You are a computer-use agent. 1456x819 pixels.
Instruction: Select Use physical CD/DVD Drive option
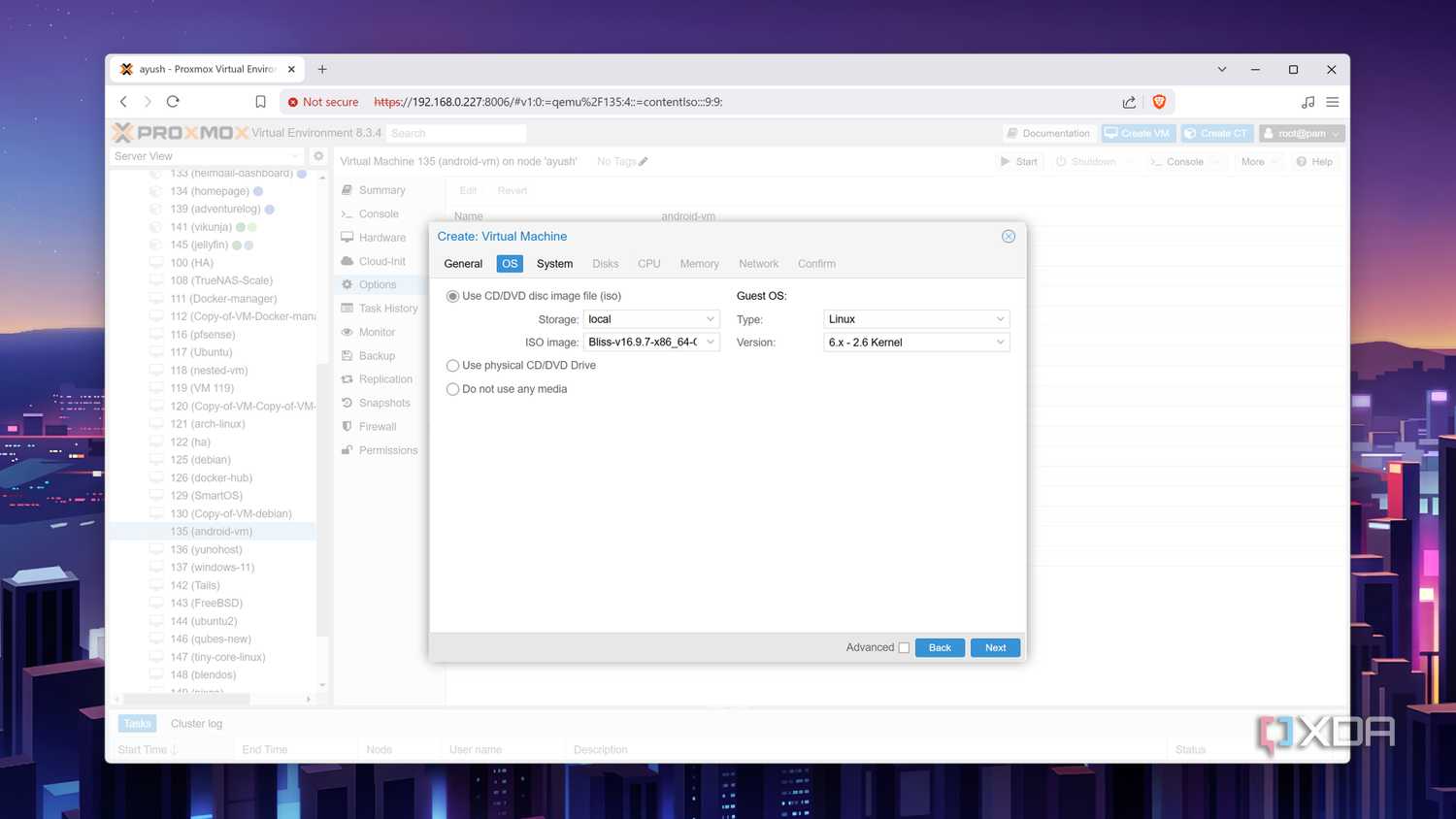point(452,366)
